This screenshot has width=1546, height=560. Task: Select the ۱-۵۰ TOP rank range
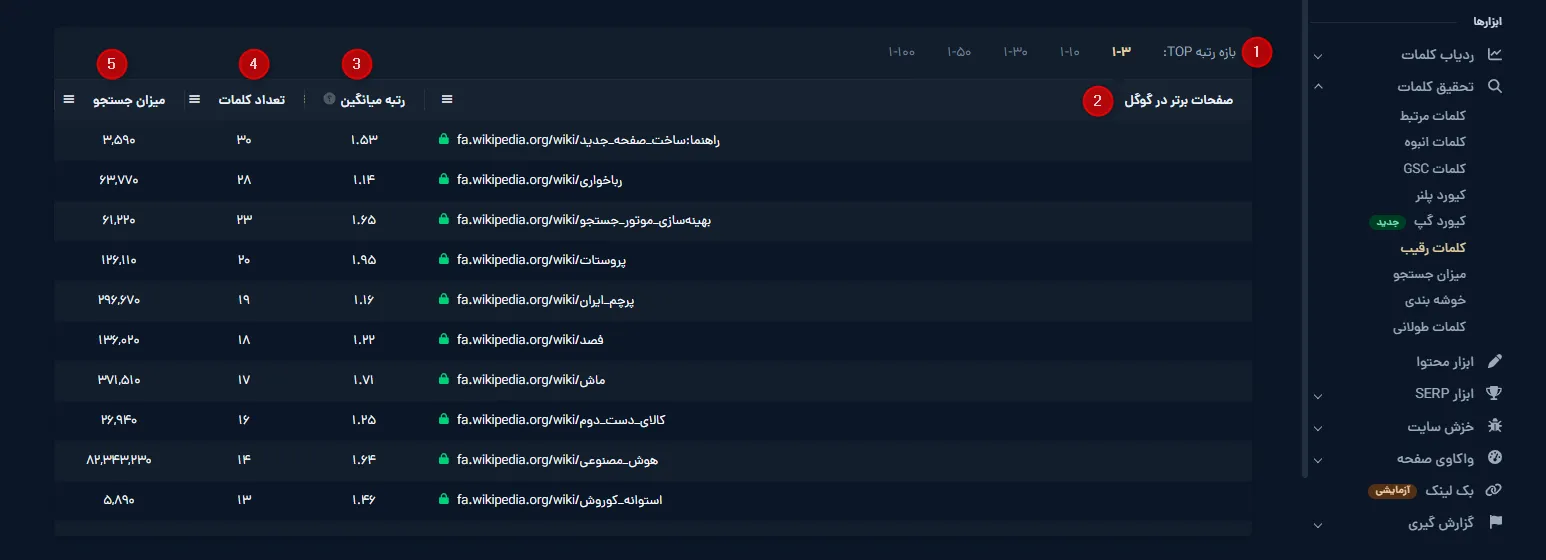pyautogui.click(x=959, y=52)
